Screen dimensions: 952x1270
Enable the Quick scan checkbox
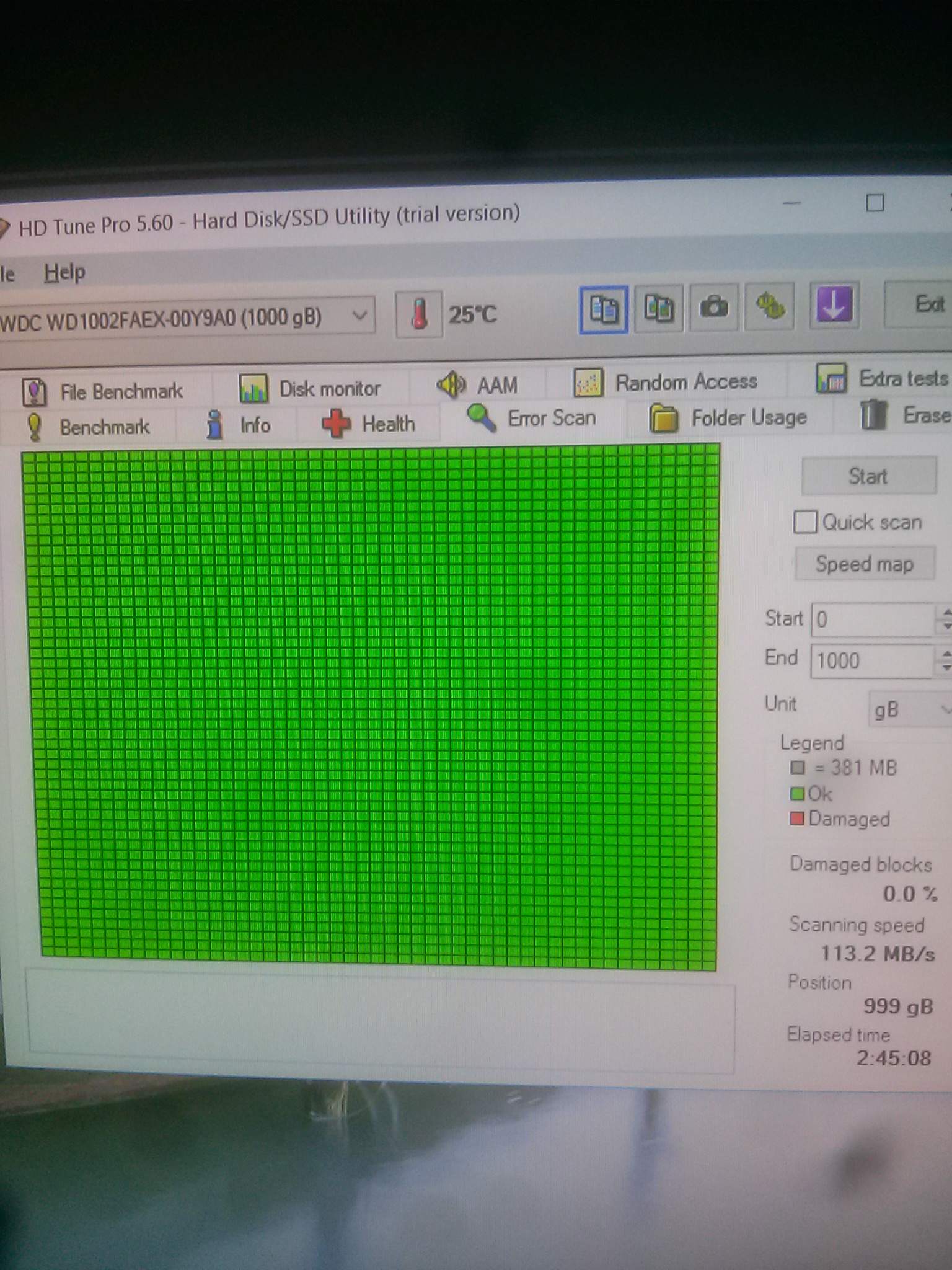pos(804,522)
